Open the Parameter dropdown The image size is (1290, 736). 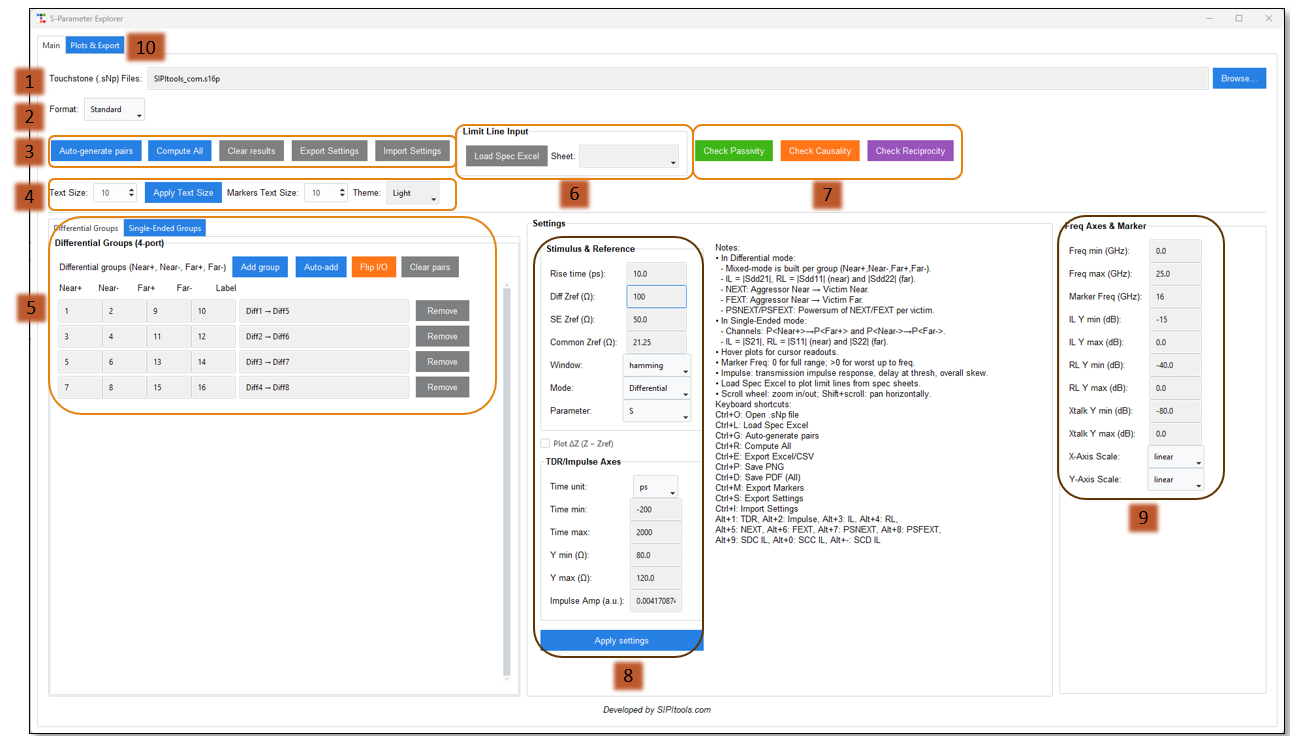point(657,411)
